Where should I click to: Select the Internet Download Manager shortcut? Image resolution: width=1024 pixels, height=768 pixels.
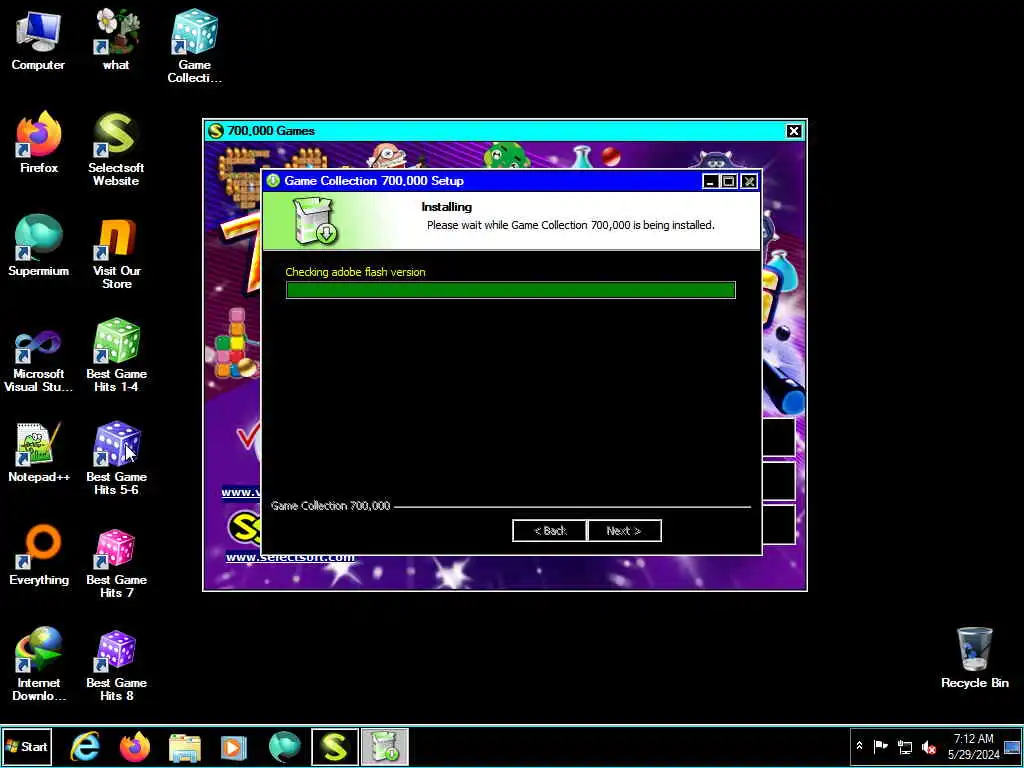39,665
